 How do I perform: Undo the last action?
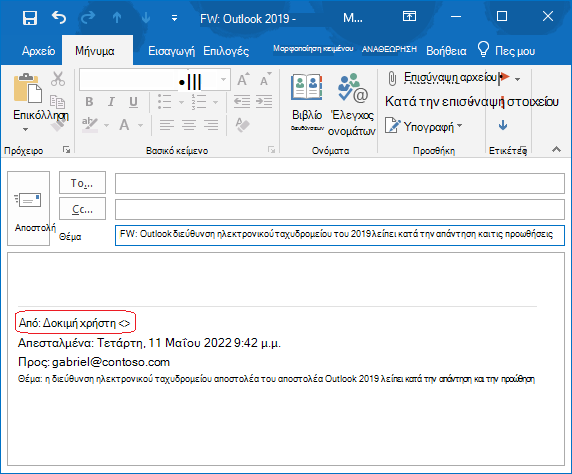(x=59, y=17)
